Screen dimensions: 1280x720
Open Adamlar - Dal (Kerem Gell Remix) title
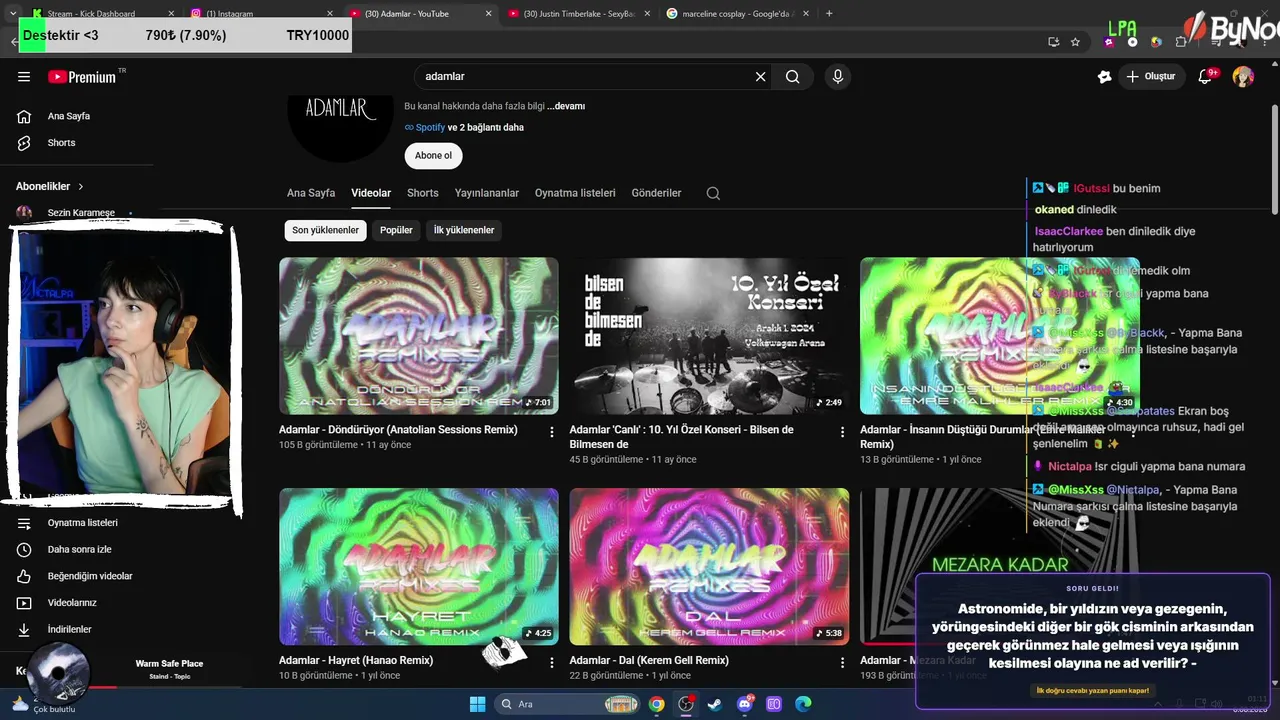(649, 661)
